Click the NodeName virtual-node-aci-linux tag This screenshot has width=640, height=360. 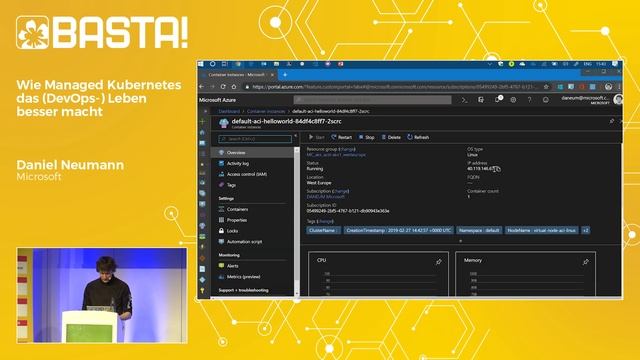pyautogui.click(x=542, y=230)
